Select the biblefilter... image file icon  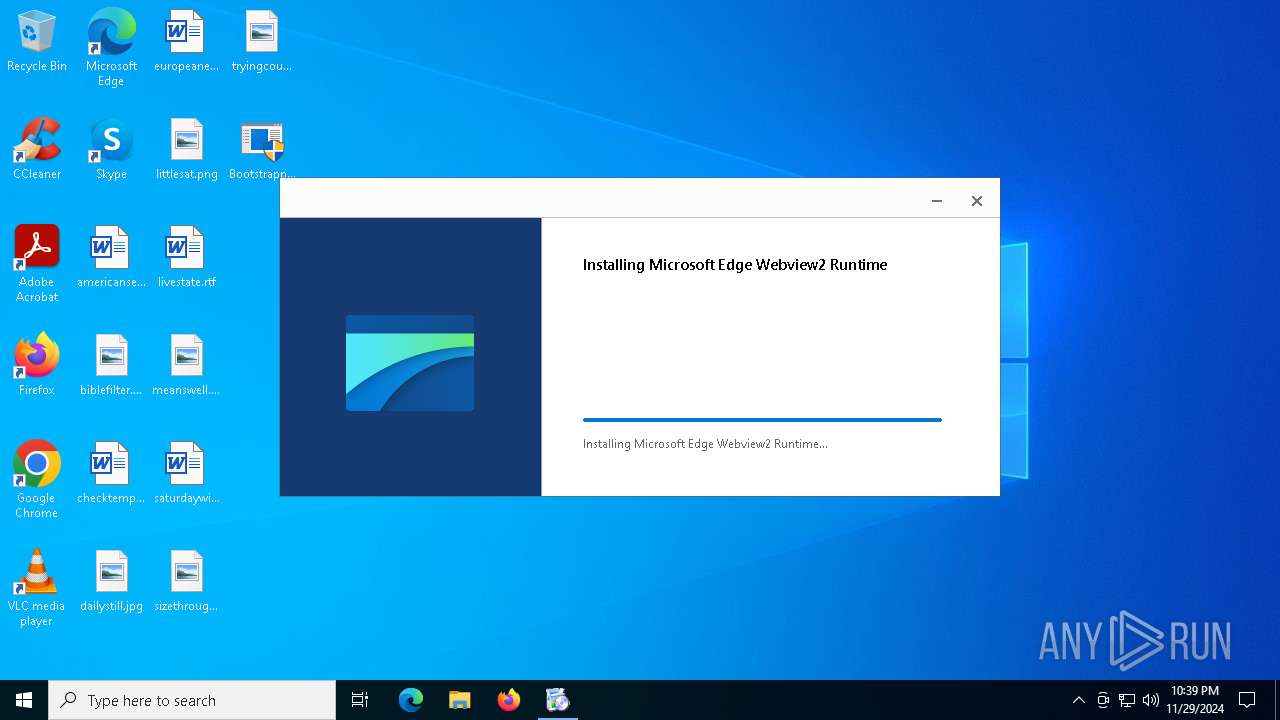coord(111,365)
